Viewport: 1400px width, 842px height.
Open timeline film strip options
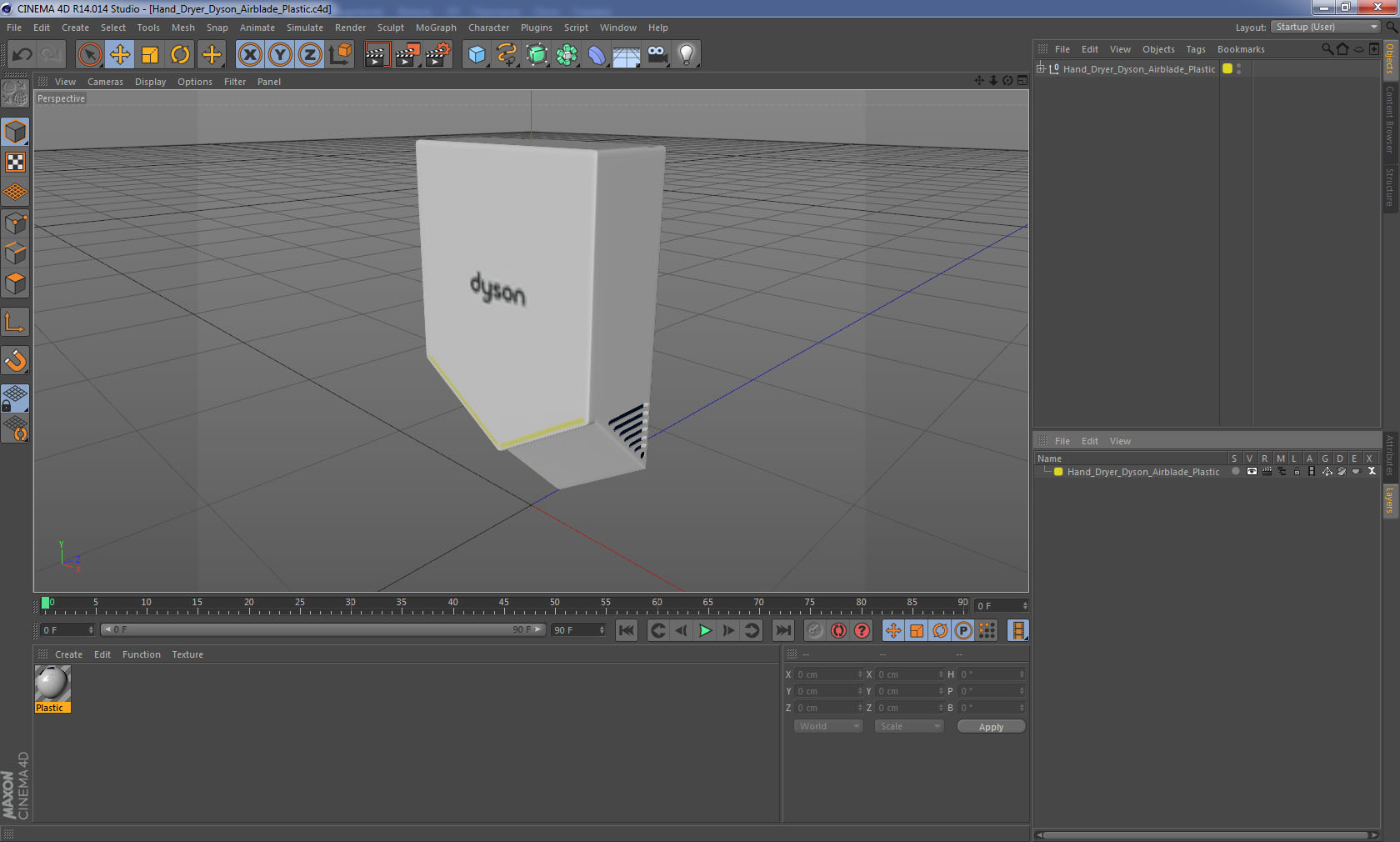pos(1017,630)
